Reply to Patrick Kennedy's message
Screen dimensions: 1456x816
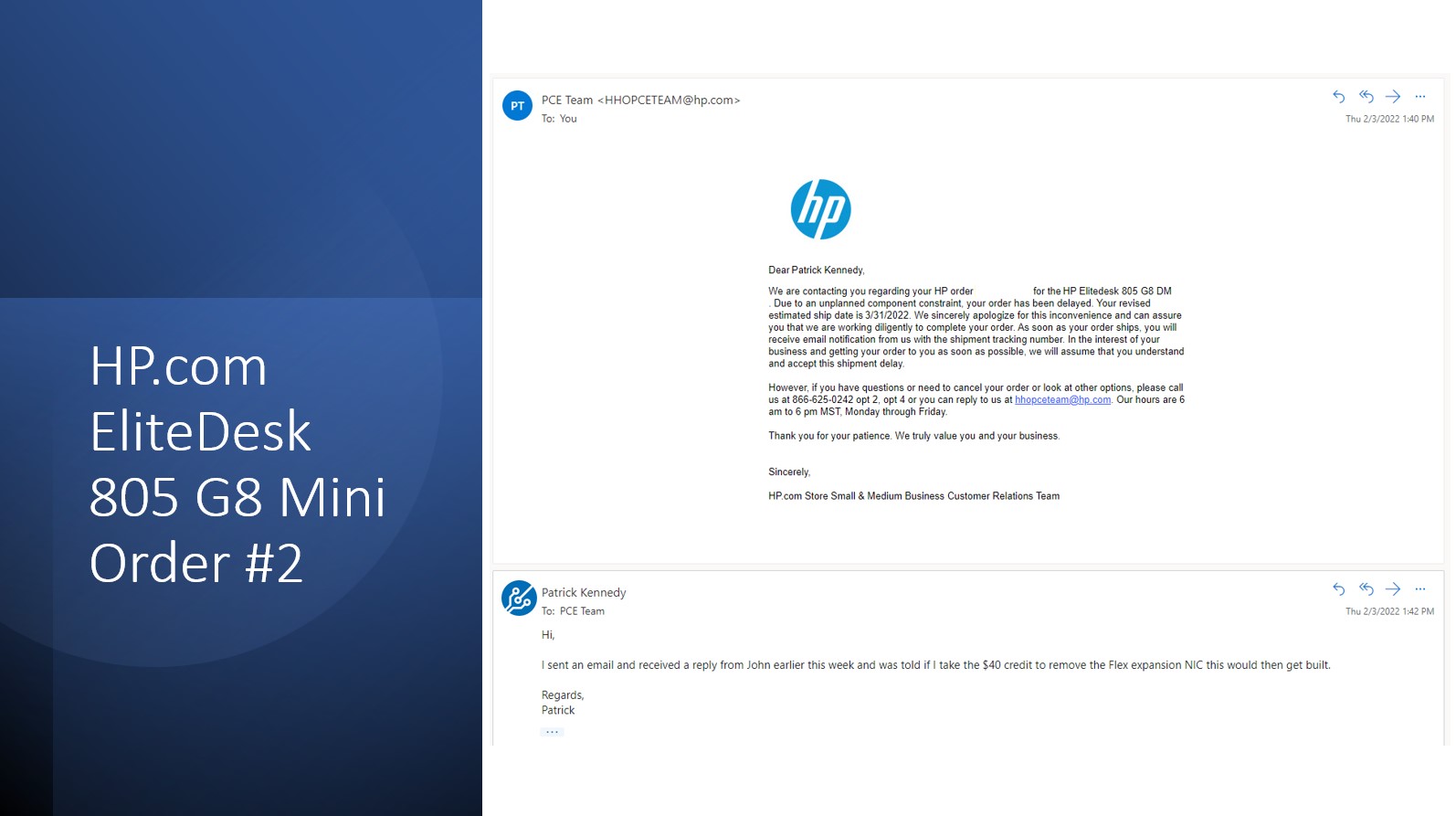point(1338,589)
